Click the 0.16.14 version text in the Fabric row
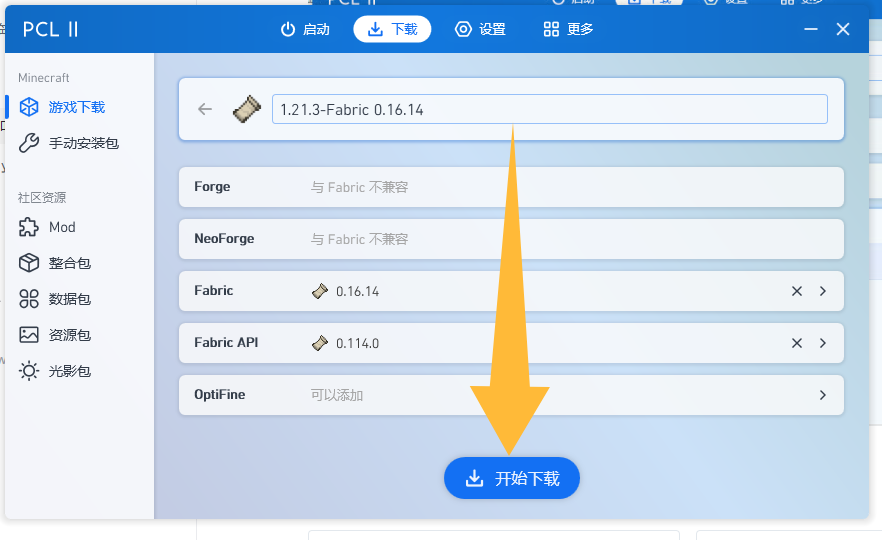Screen dimensions: 882x540 pyautogui.click(x=357, y=291)
